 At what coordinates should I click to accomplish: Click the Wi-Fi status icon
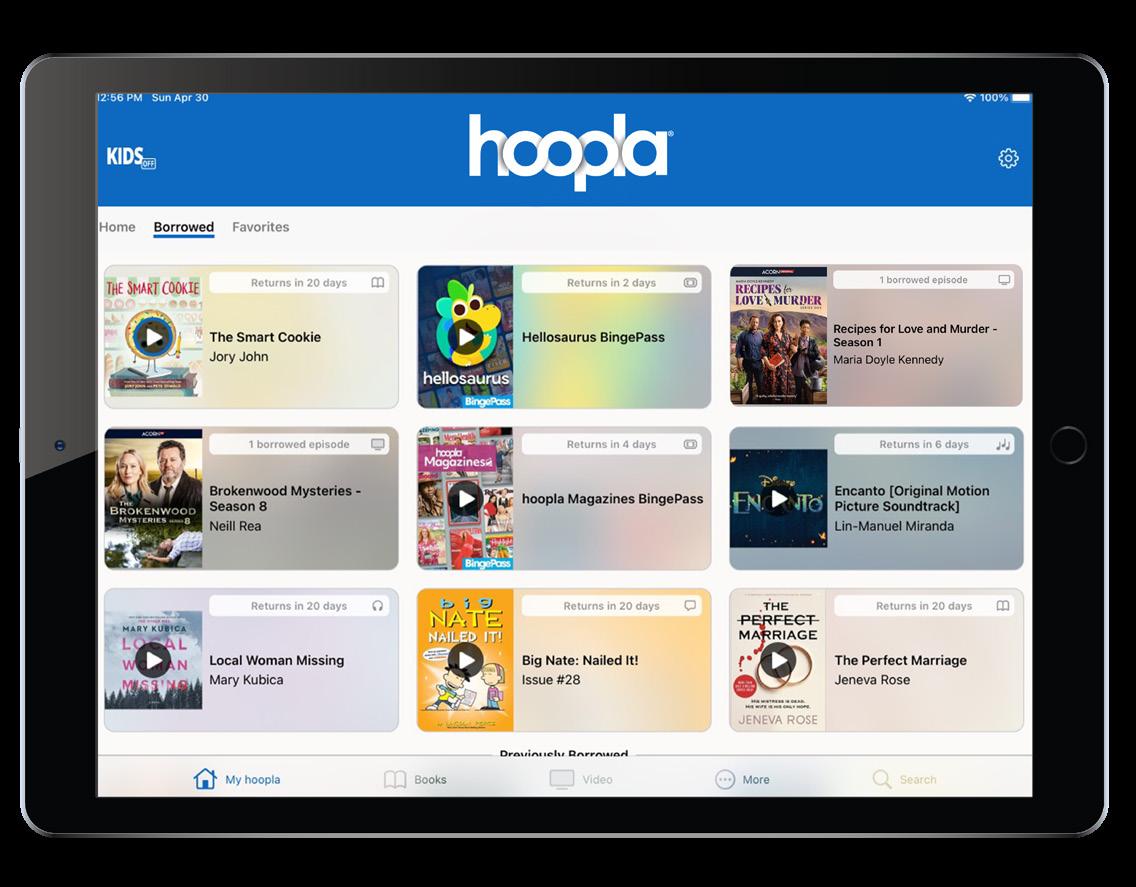969,98
